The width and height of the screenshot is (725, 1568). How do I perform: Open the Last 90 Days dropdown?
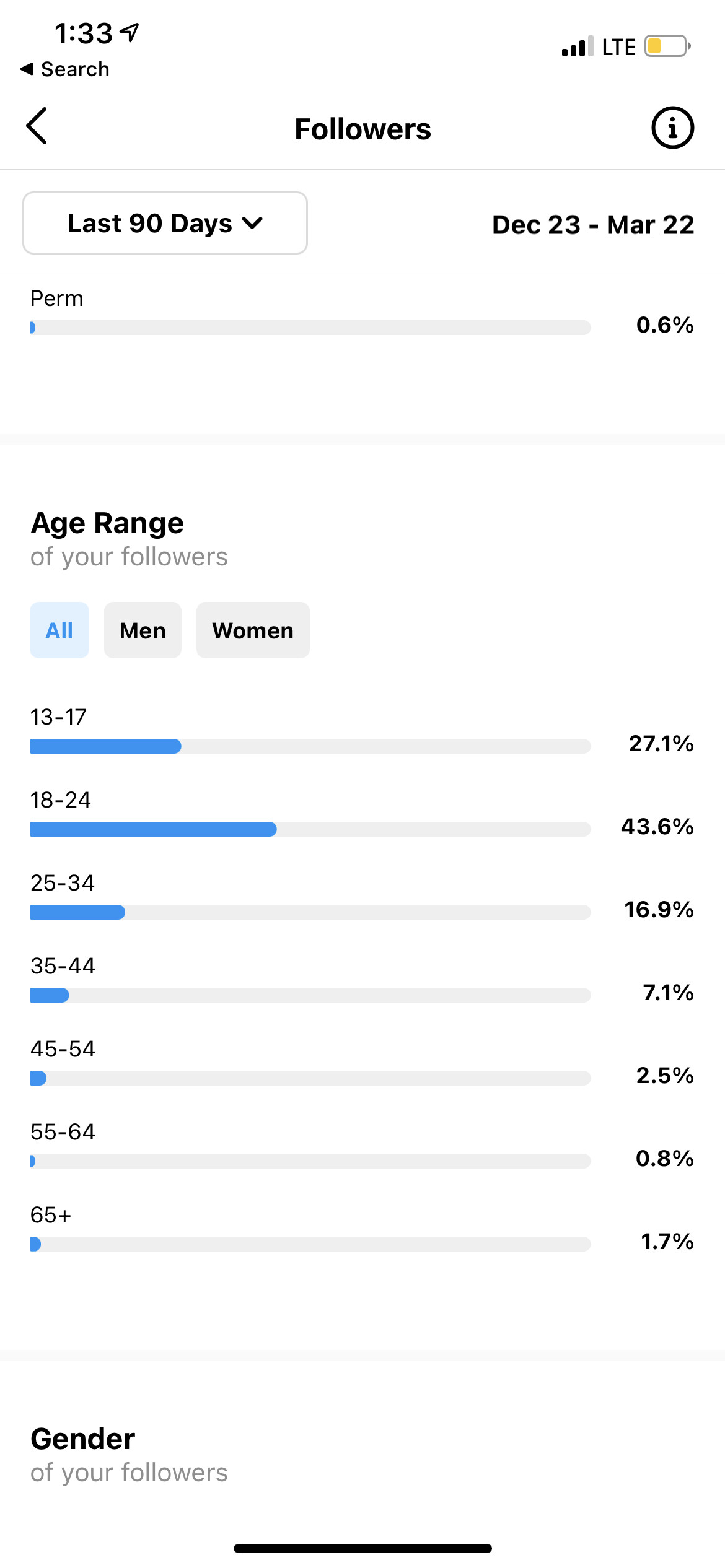[165, 223]
